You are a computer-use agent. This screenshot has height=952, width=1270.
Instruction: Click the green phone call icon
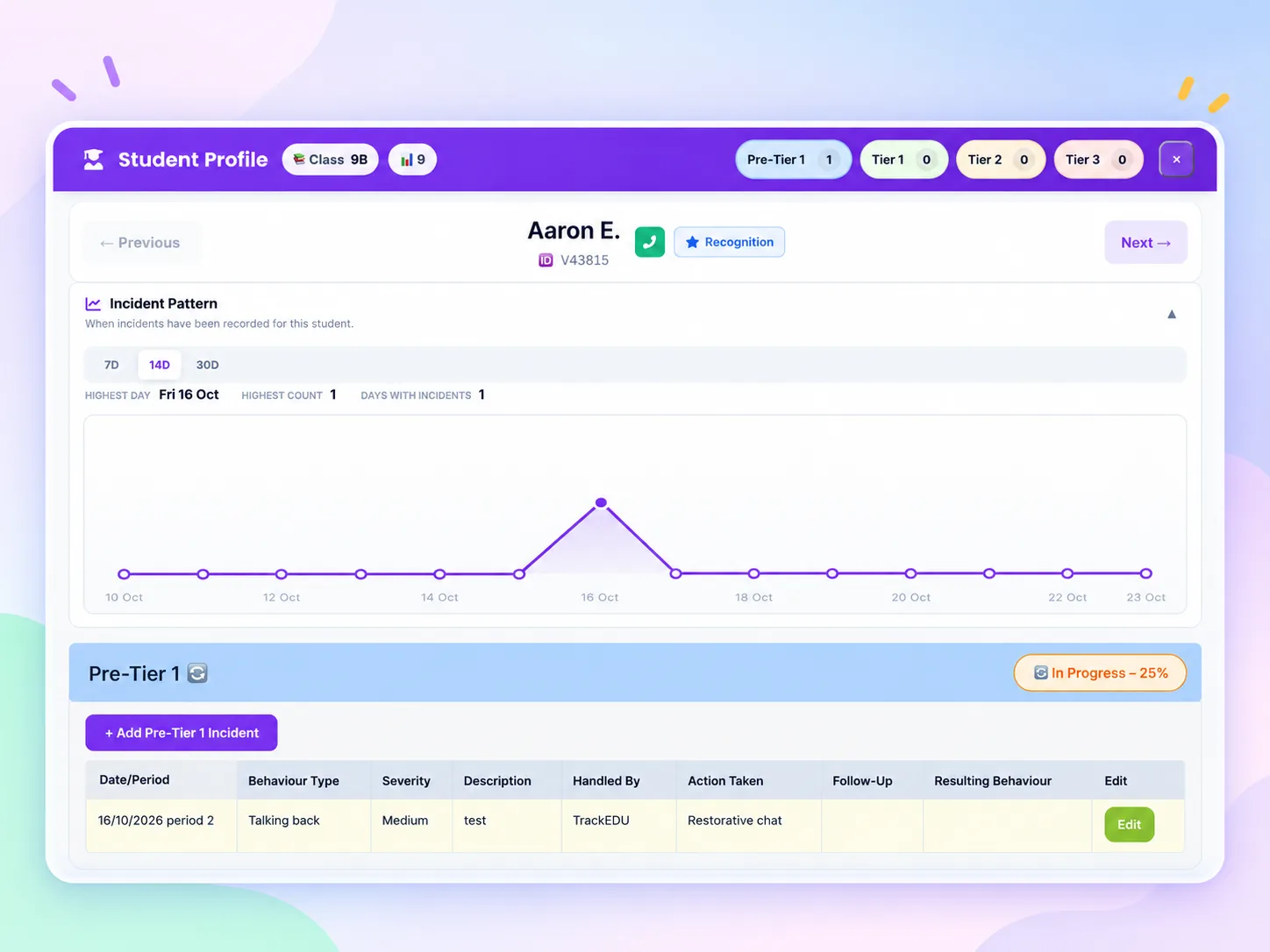650,242
